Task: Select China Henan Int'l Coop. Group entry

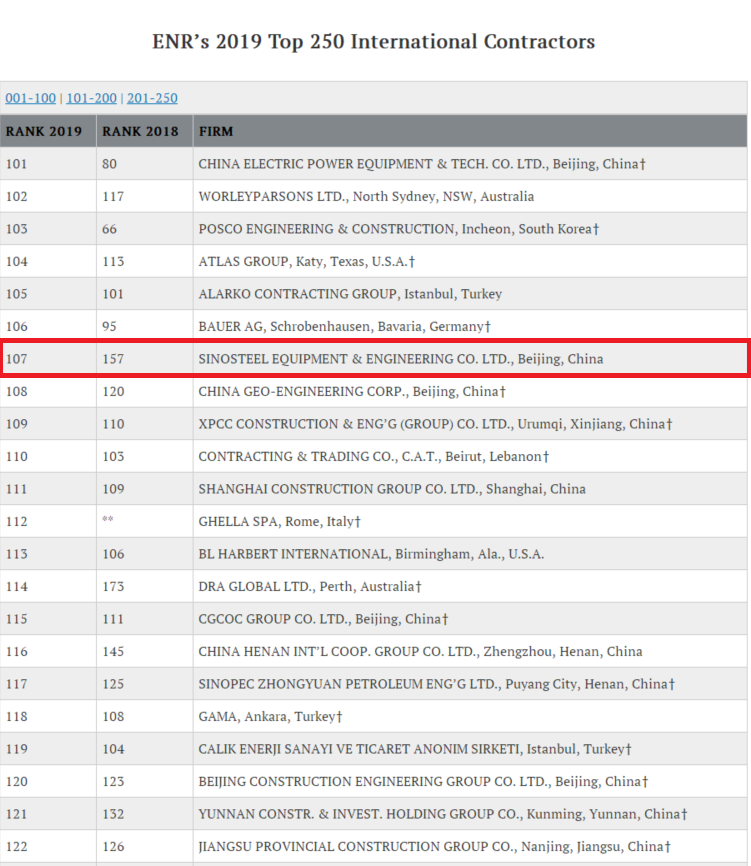Action: pos(420,652)
